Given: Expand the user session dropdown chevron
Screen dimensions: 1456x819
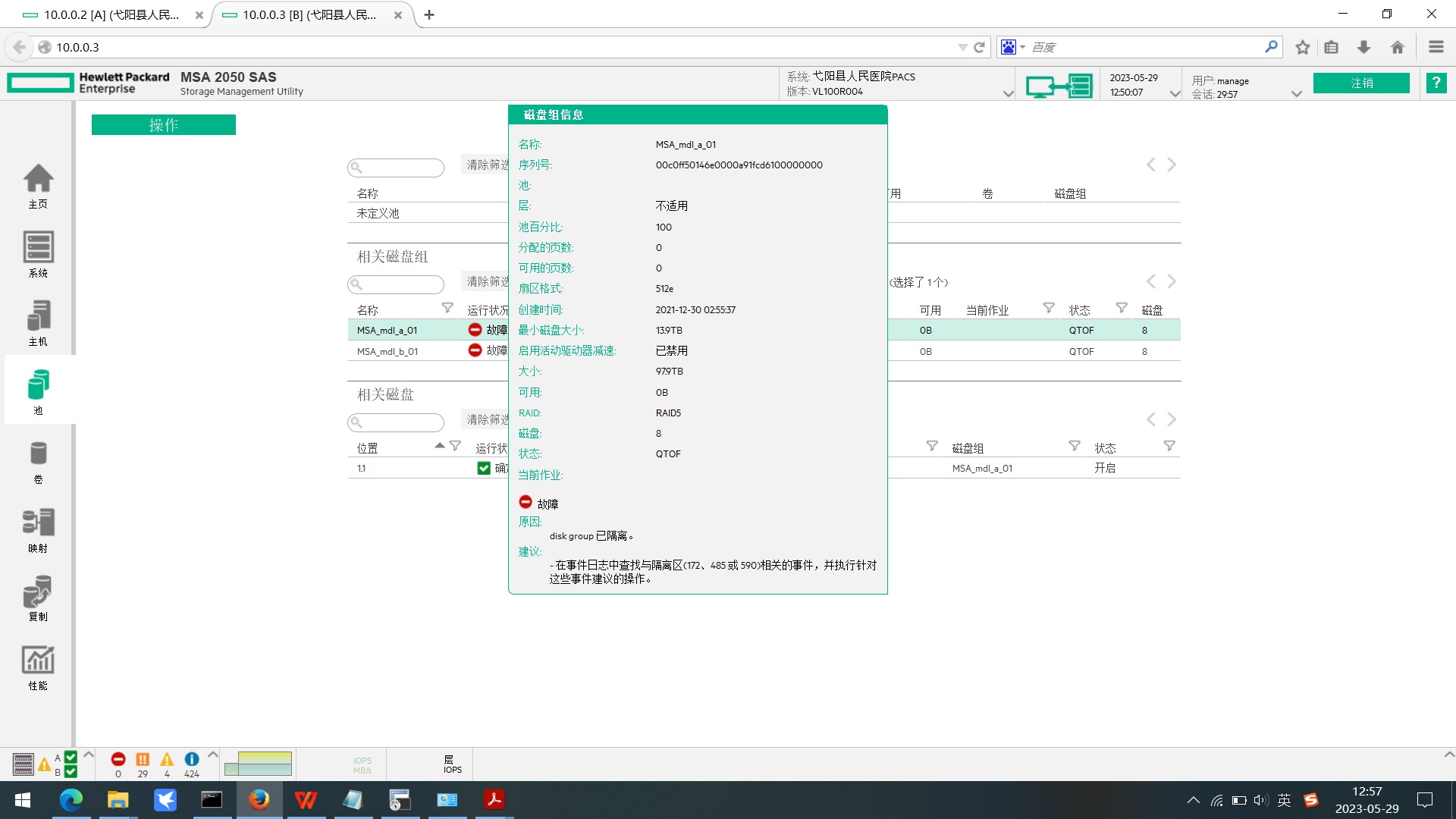Looking at the screenshot, I should [x=1296, y=94].
